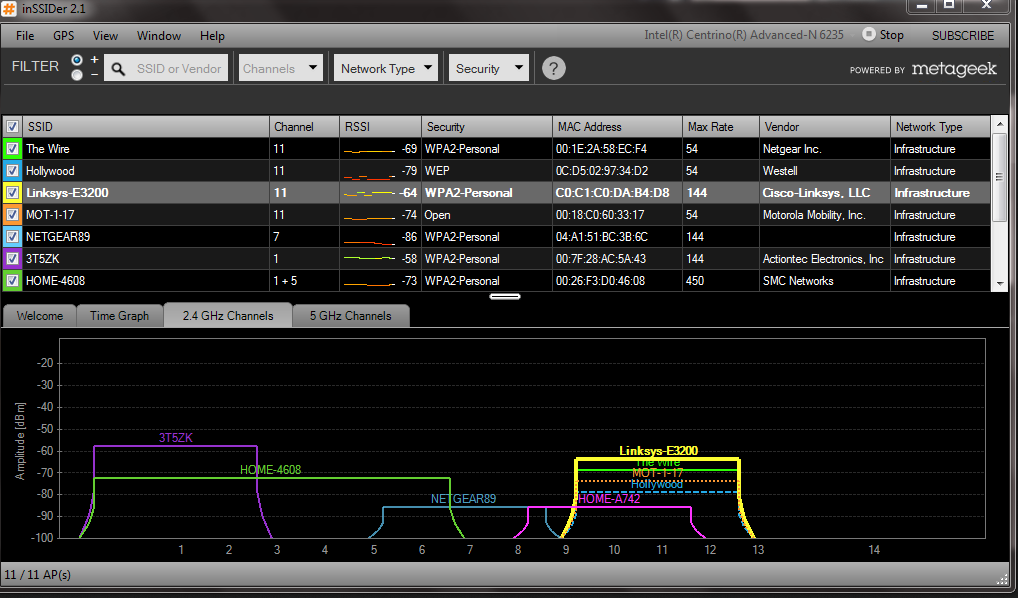The height and width of the screenshot is (598, 1018).
Task: Toggle checkbox for MOT-1-17 network
Action: [12, 215]
